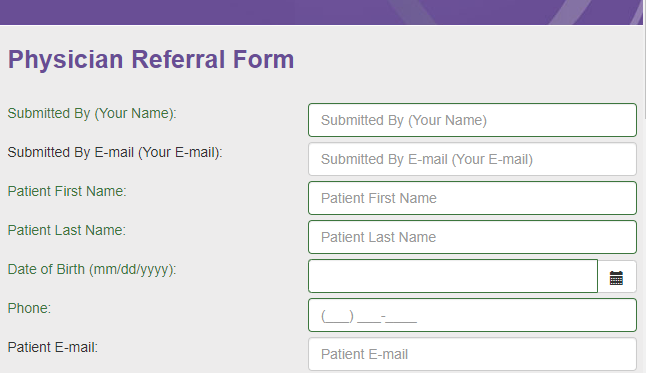Image resolution: width=646 pixels, height=375 pixels.
Task: Click the "Date of Birth (mm/dd/yyyy):" label
Action: [x=92, y=270]
